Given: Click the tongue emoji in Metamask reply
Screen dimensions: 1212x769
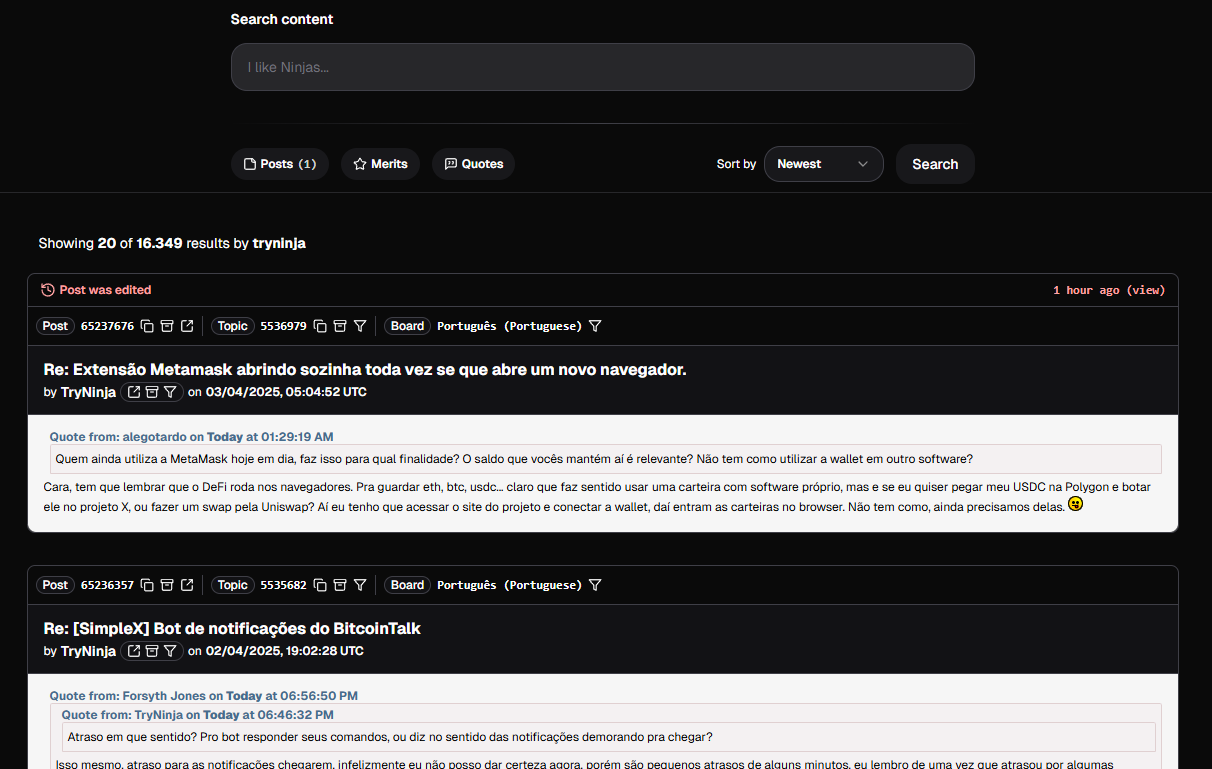Looking at the screenshot, I should [x=1076, y=504].
